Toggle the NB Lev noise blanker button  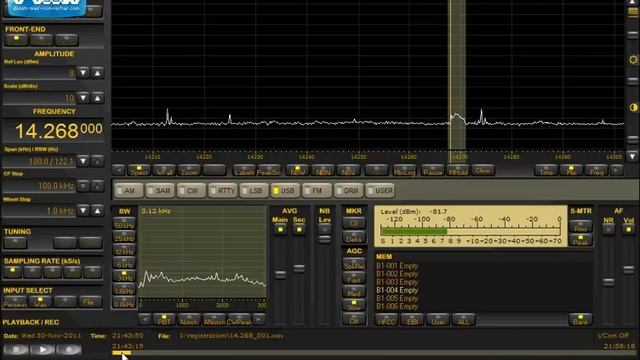[324, 229]
